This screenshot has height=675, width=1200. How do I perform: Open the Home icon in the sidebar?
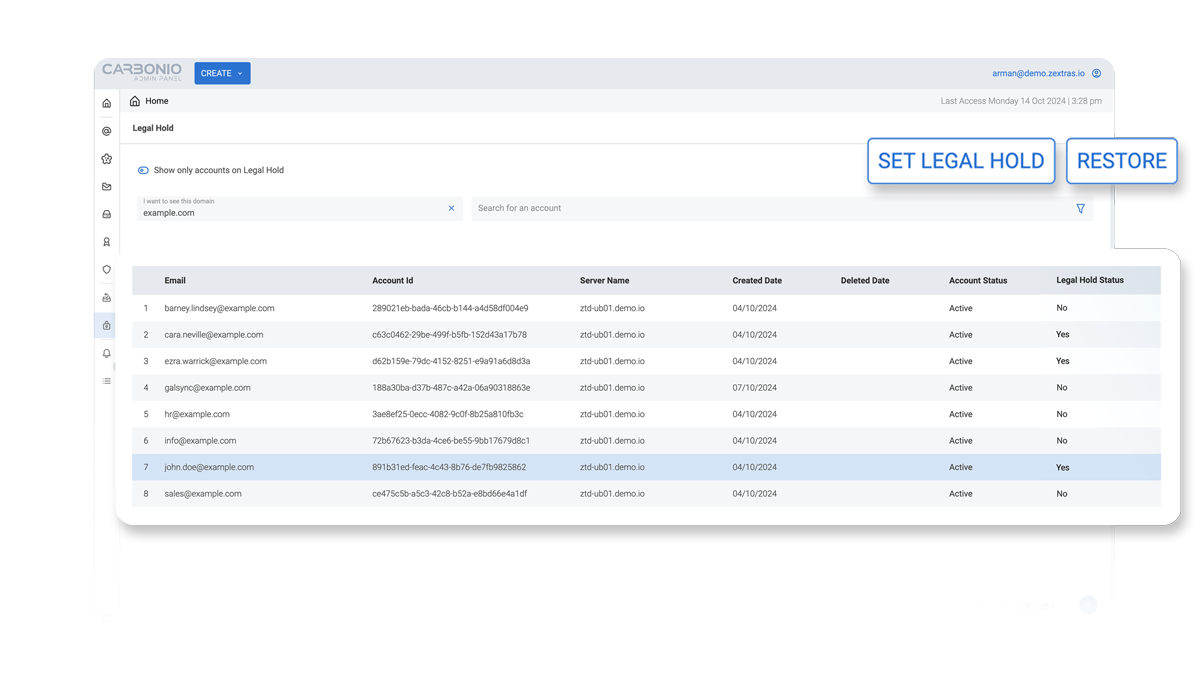point(107,103)
